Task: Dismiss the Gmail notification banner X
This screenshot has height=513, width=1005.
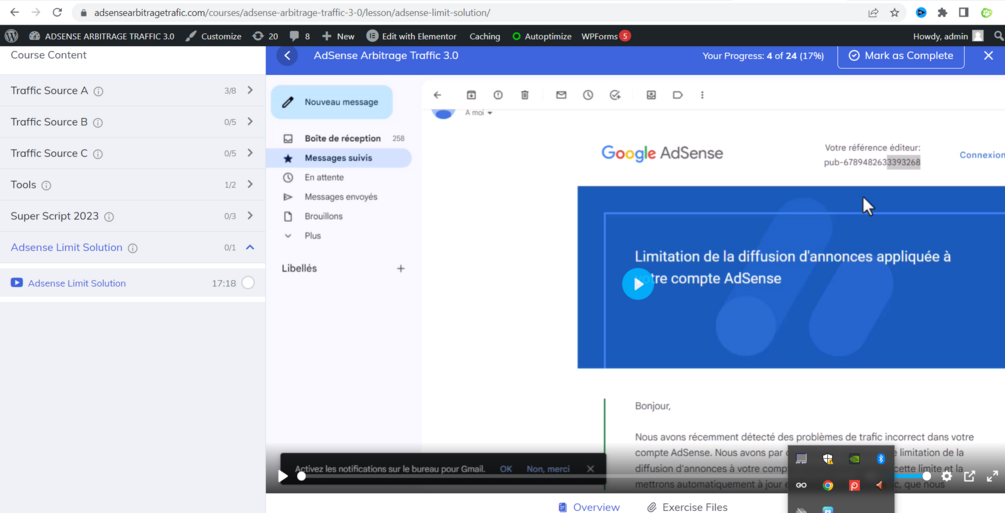Action: click(590, 469)
